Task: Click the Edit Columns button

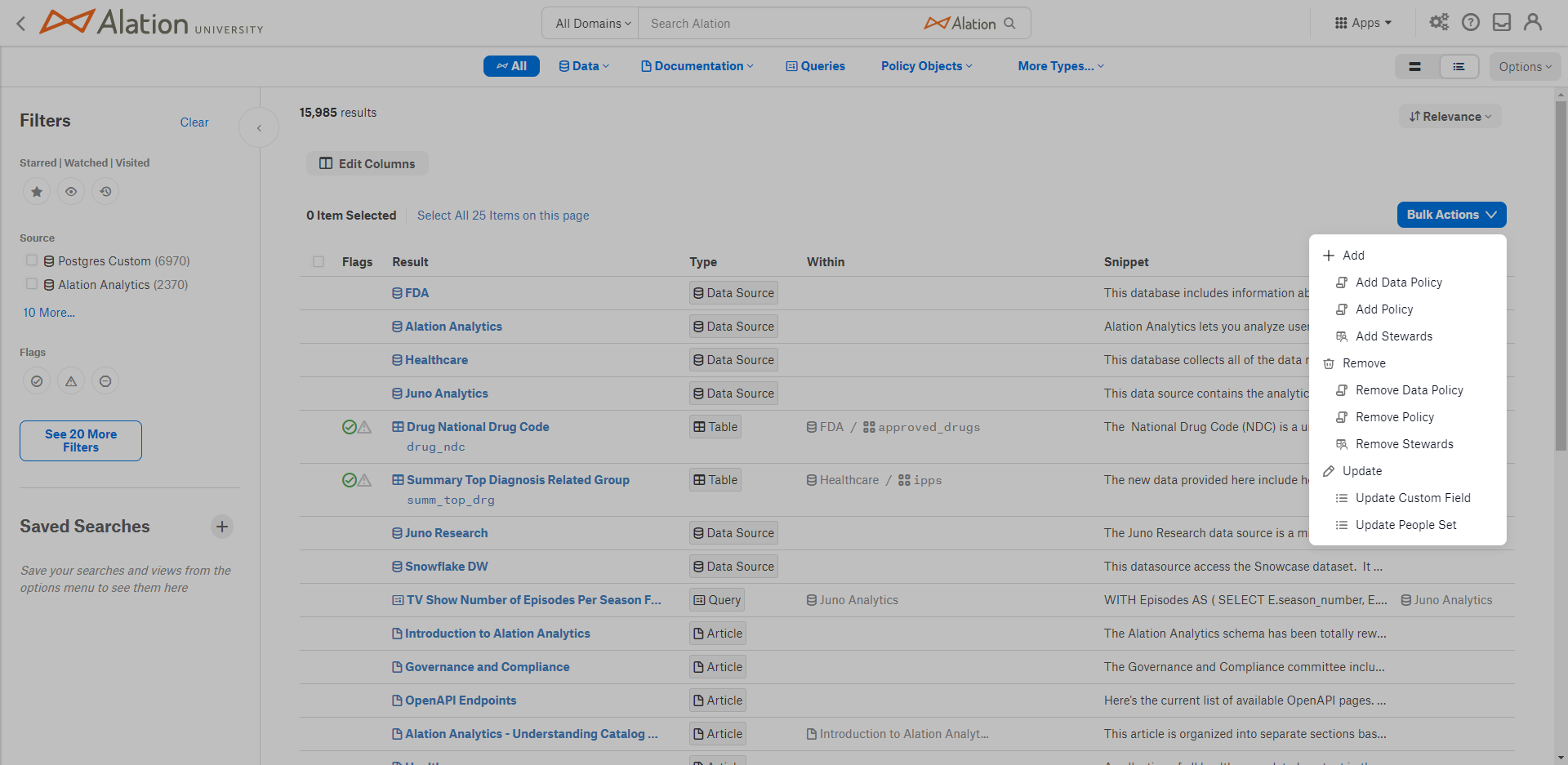Action: coord(367,164)
